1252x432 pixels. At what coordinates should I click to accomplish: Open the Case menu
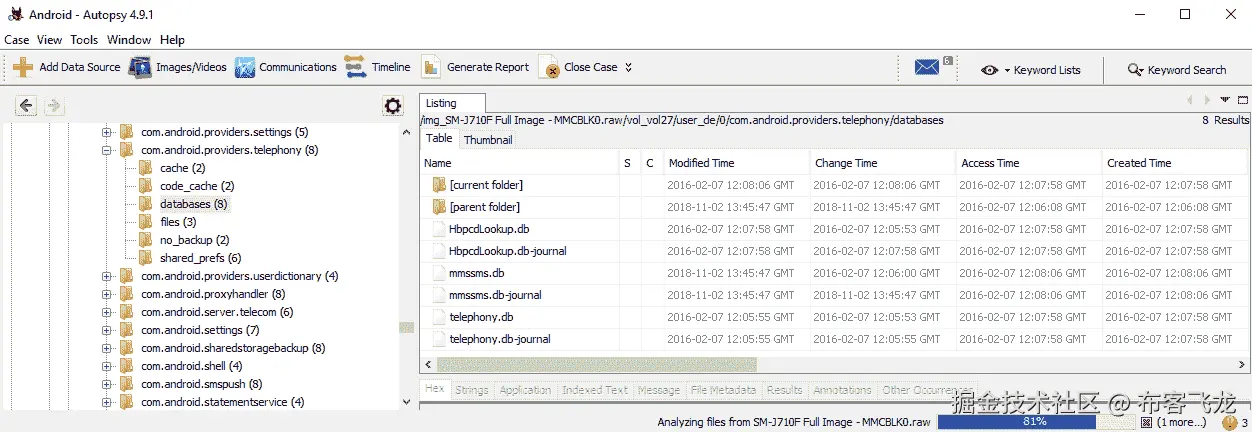click(x=17, y=40)
